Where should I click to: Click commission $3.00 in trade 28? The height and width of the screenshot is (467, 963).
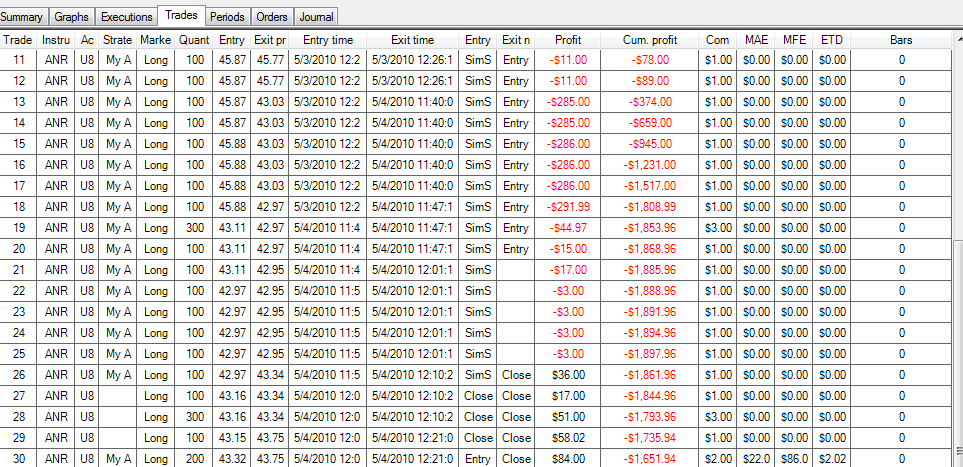tap(718, 417)
